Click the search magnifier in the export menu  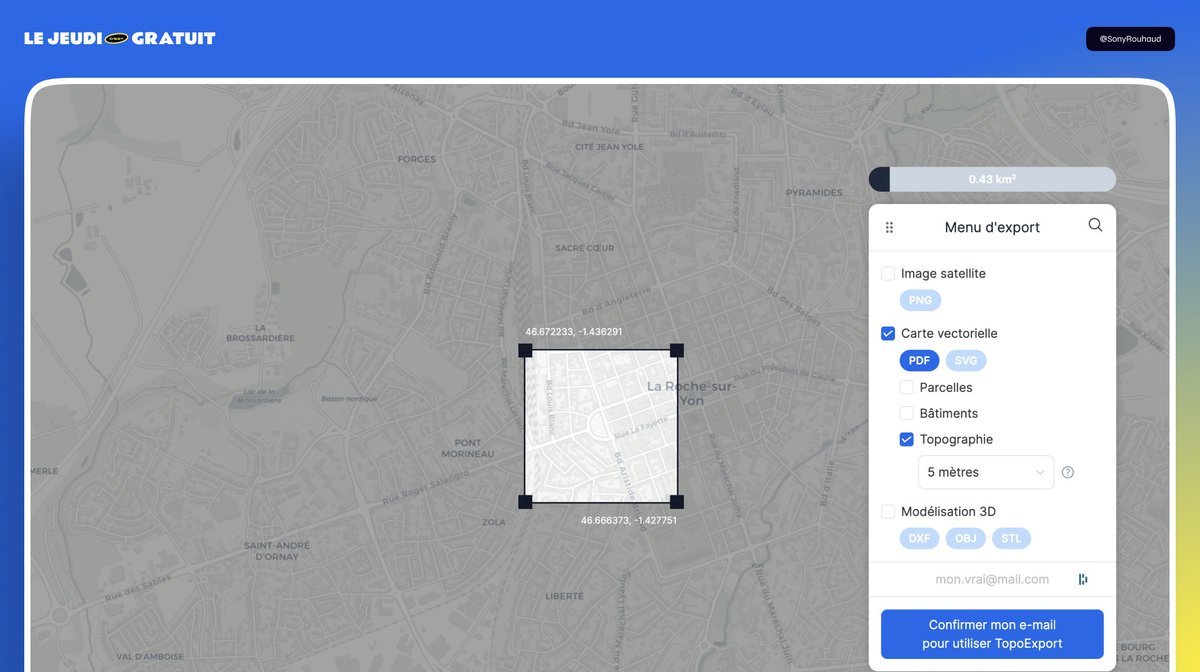[x=1095, y=225]
